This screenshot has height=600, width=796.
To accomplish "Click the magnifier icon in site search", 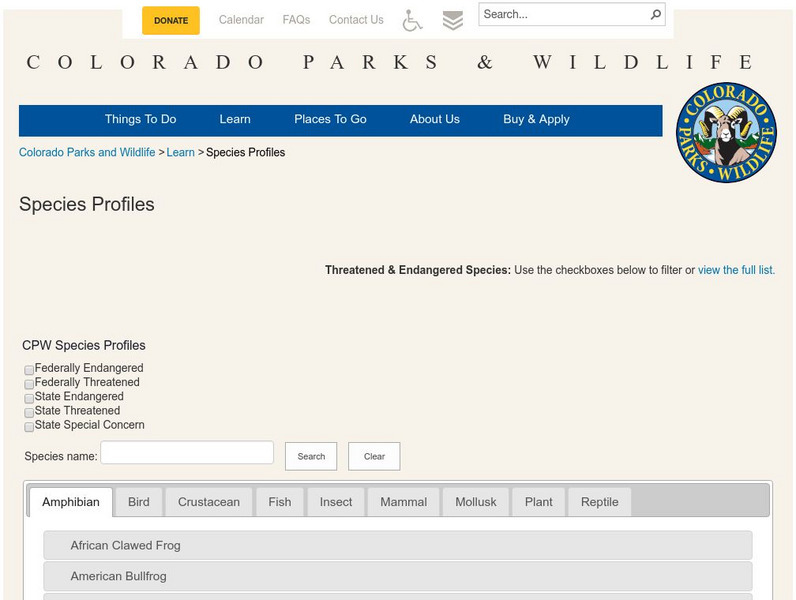I will coord(655,15).
